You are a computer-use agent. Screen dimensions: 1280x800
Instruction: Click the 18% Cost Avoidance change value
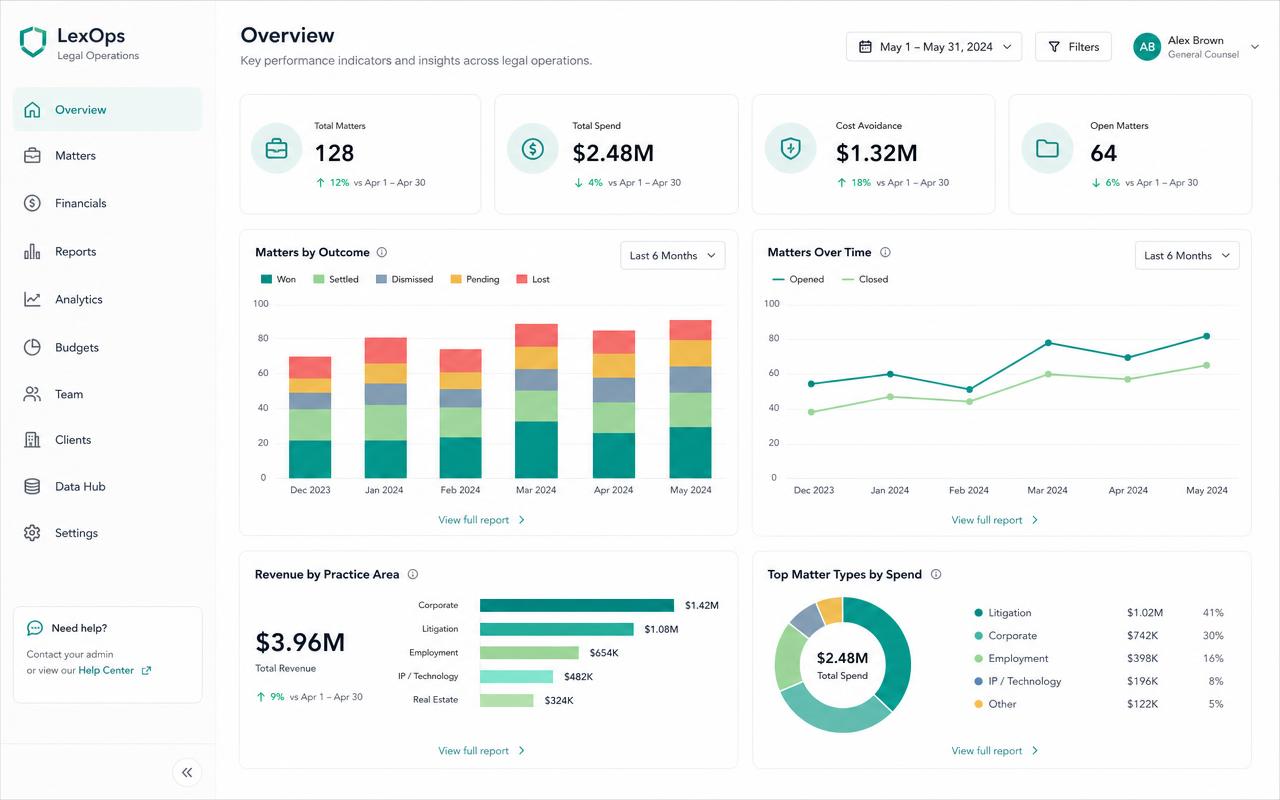[x=861, y=183]
